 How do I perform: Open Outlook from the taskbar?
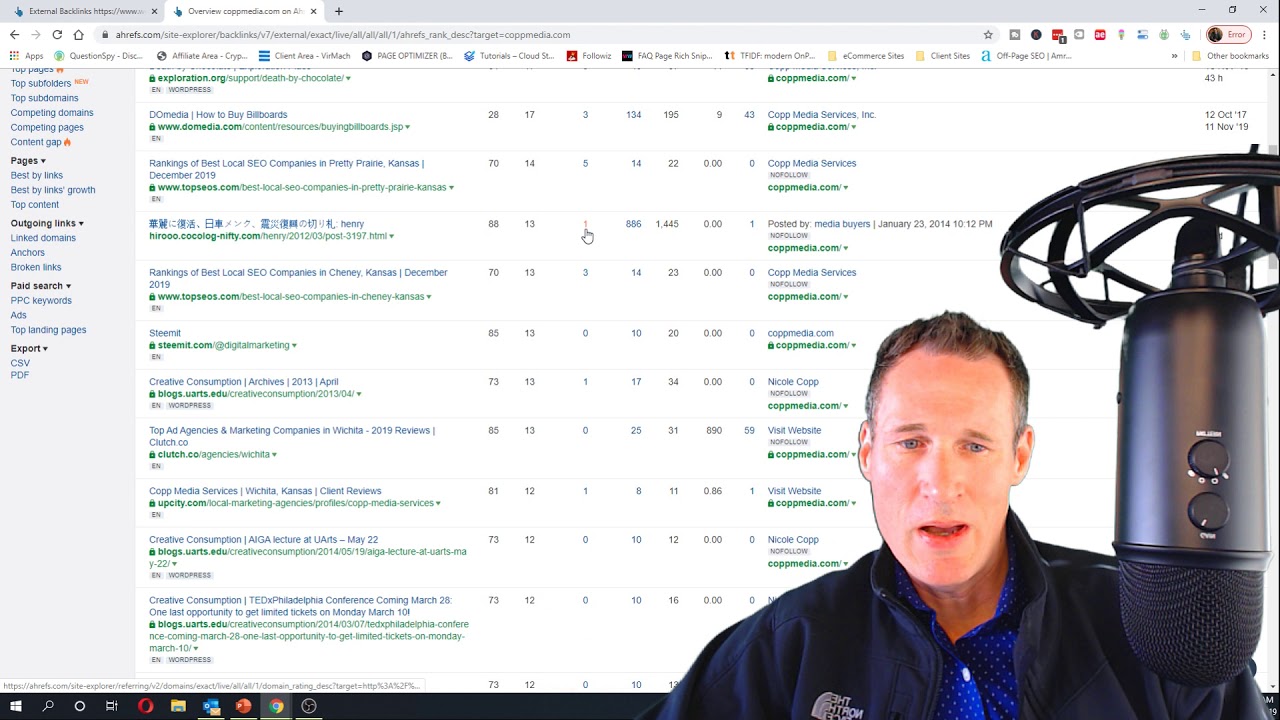pyautogui.click(x=211, y=706)
